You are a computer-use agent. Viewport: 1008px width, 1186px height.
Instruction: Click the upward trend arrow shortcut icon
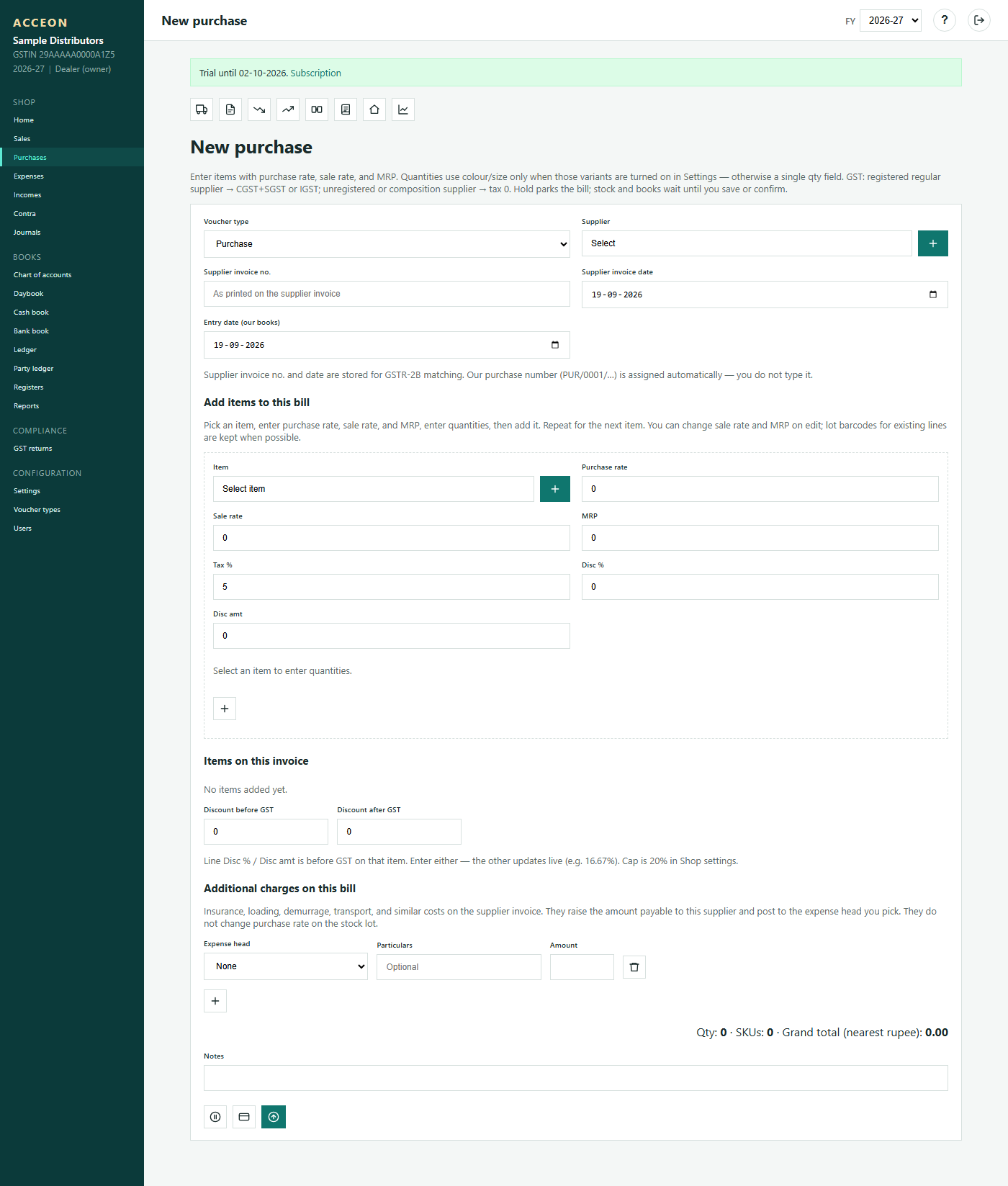[288, 109]
